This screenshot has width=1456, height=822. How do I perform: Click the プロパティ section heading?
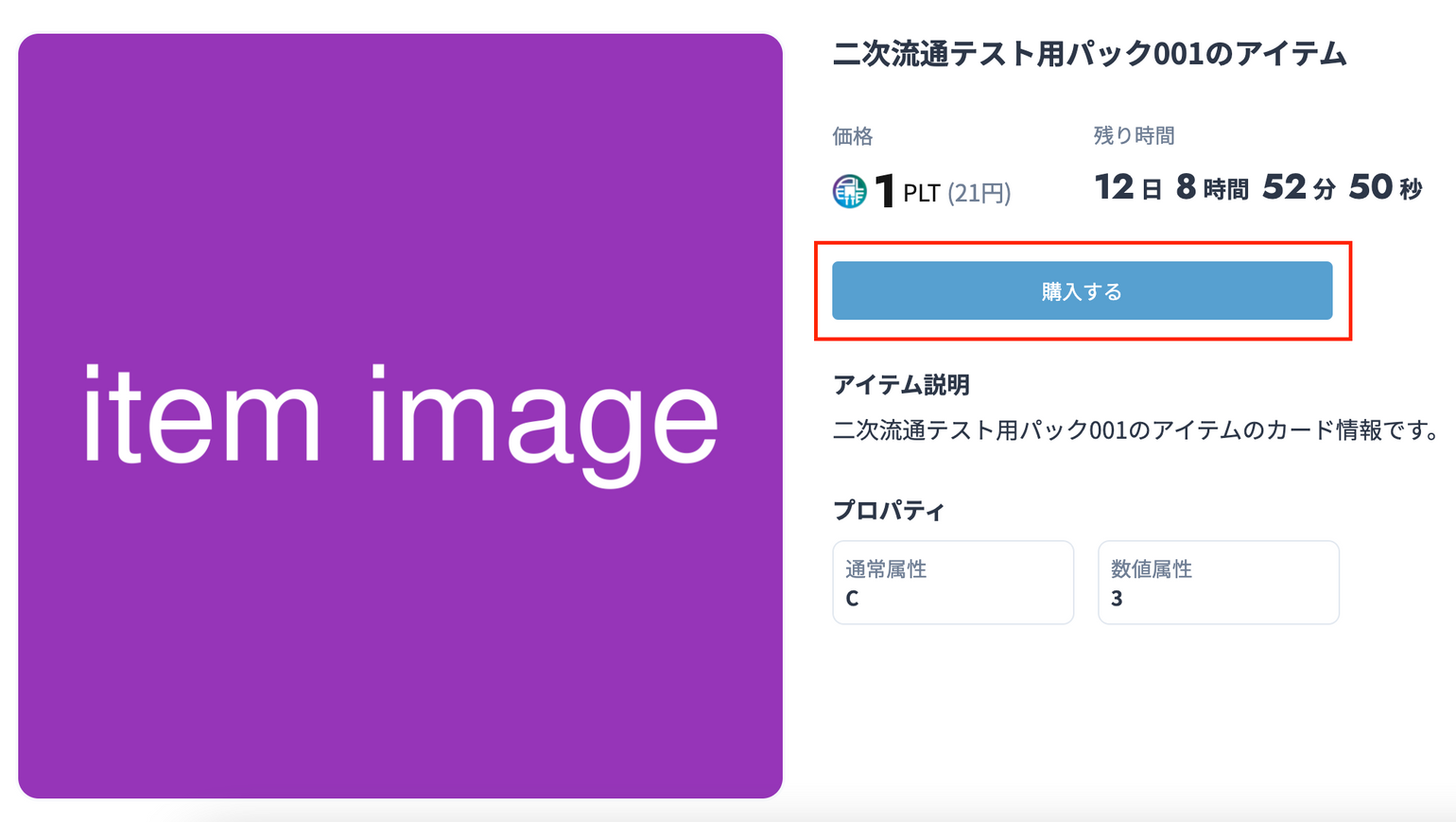(888, 511)
